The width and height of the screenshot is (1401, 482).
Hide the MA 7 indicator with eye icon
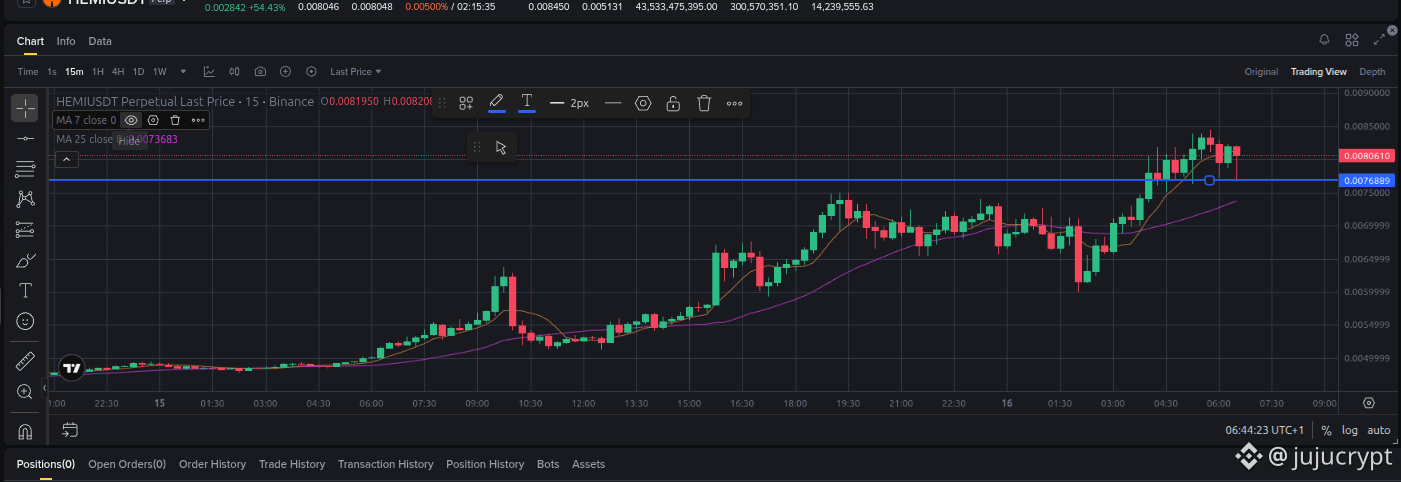[131, 120]
